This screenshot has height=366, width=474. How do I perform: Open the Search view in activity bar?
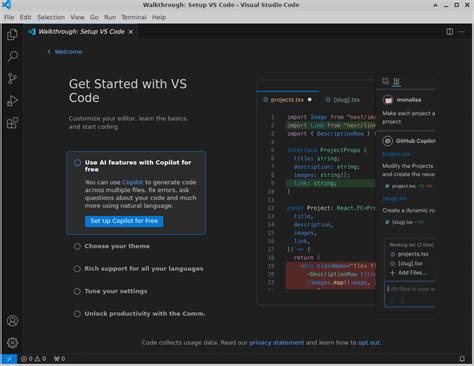coord(12,56)
